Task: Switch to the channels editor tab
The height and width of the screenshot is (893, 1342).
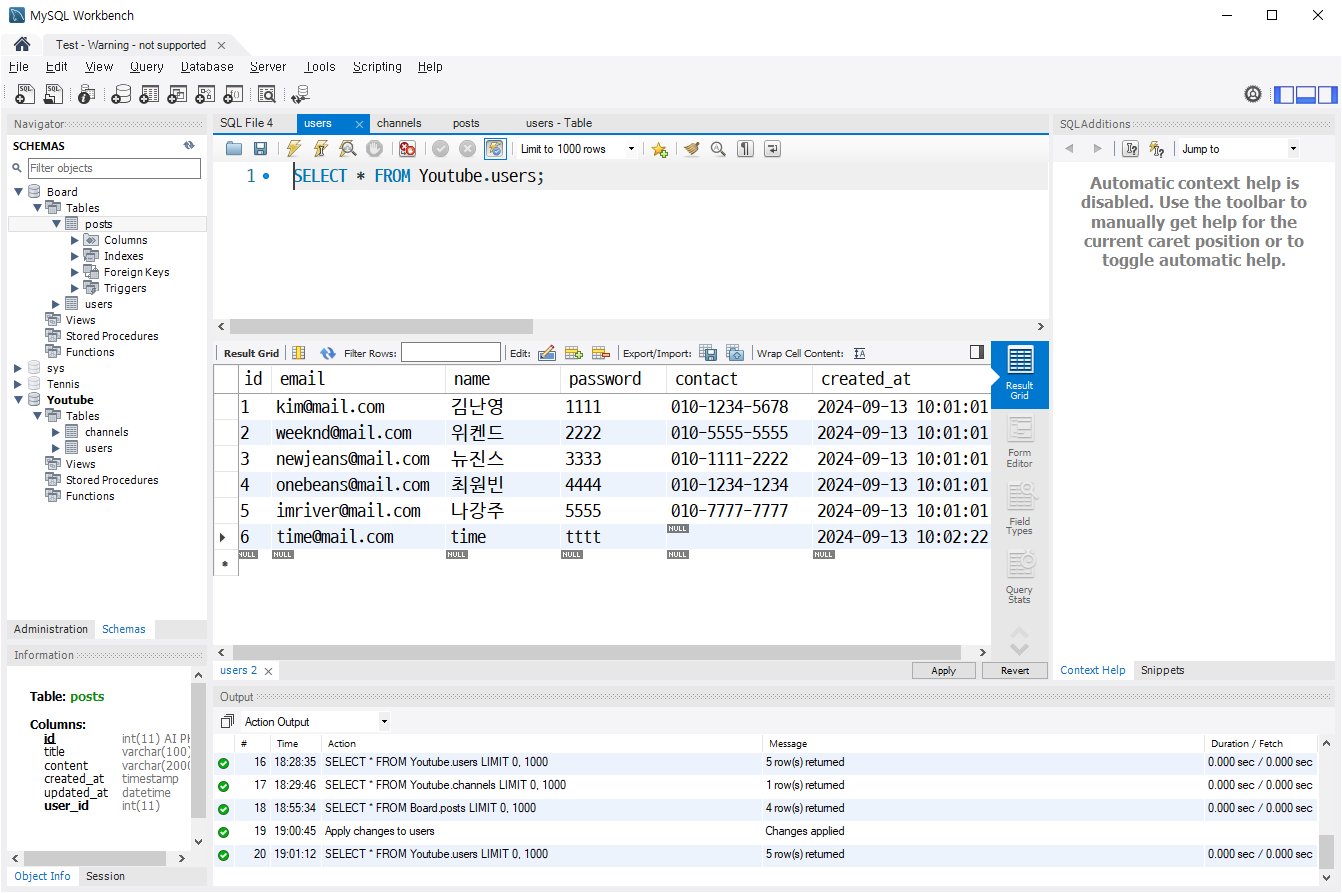Action: point(399,123)
